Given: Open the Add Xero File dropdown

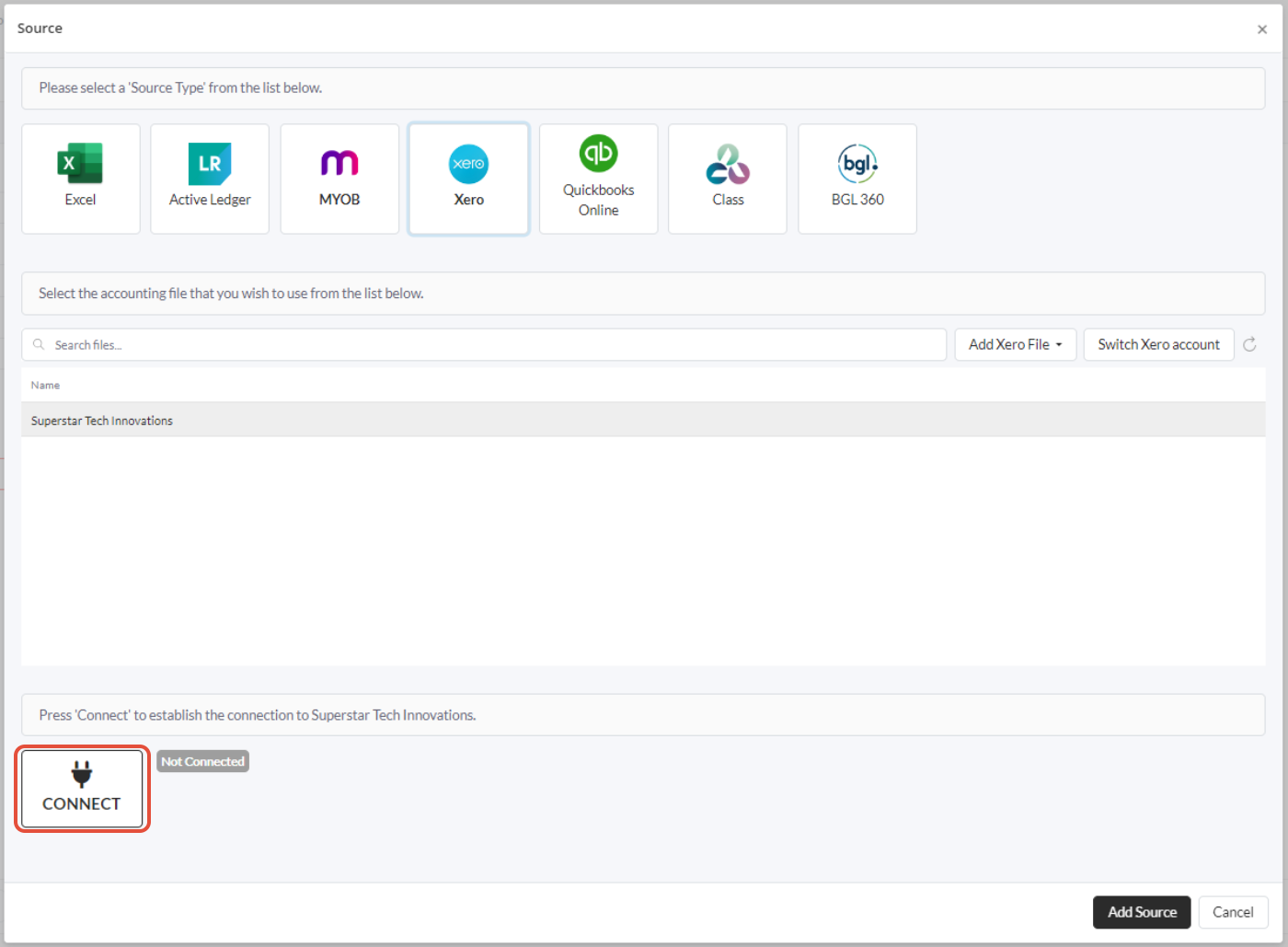Looking at the screenshot, I should pos(1016,344).
